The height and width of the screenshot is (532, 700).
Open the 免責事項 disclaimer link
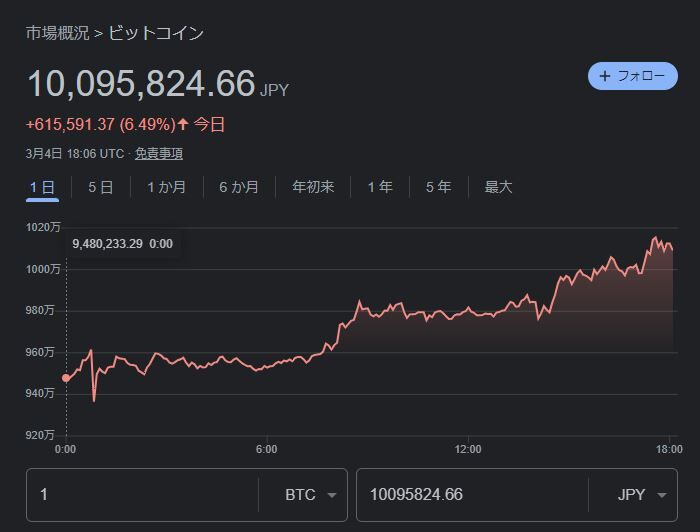[x=159, y=153]
